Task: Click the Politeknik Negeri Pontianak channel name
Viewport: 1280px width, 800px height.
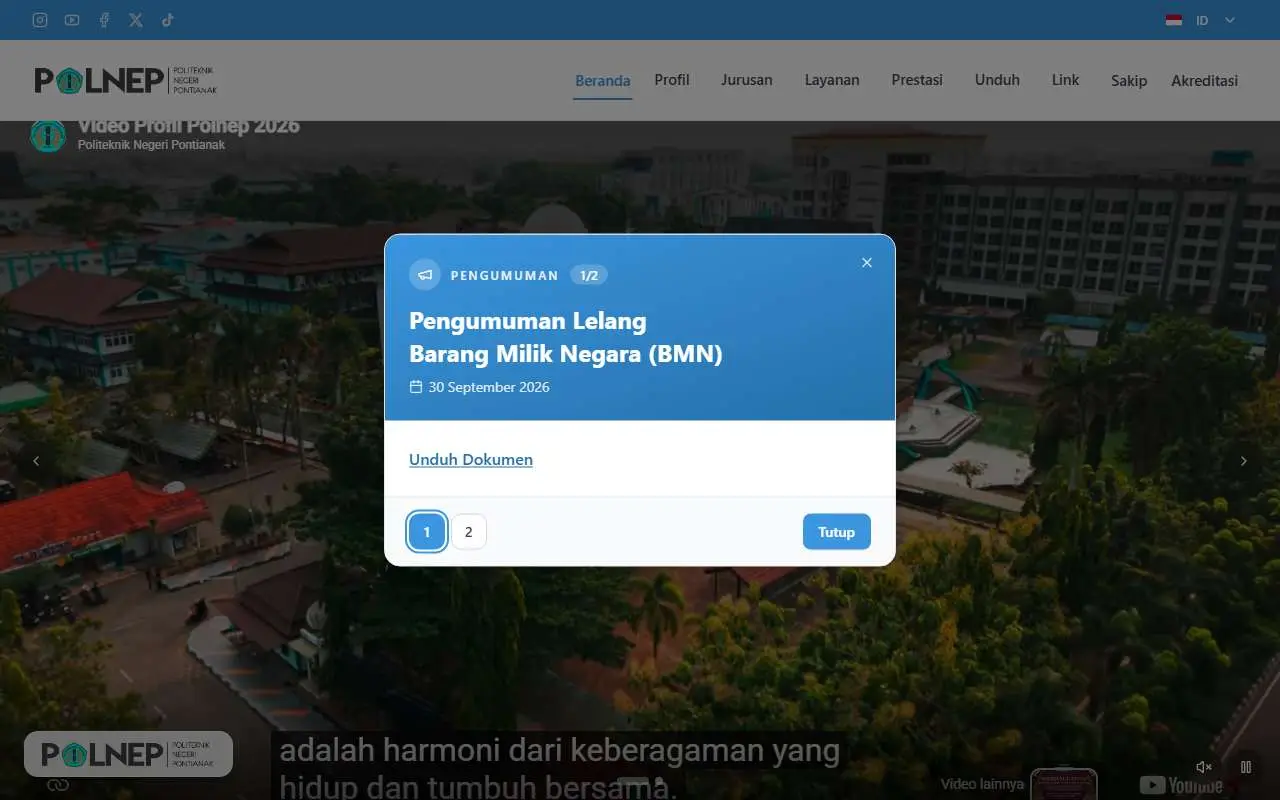Action: click(x=151, y=145)
